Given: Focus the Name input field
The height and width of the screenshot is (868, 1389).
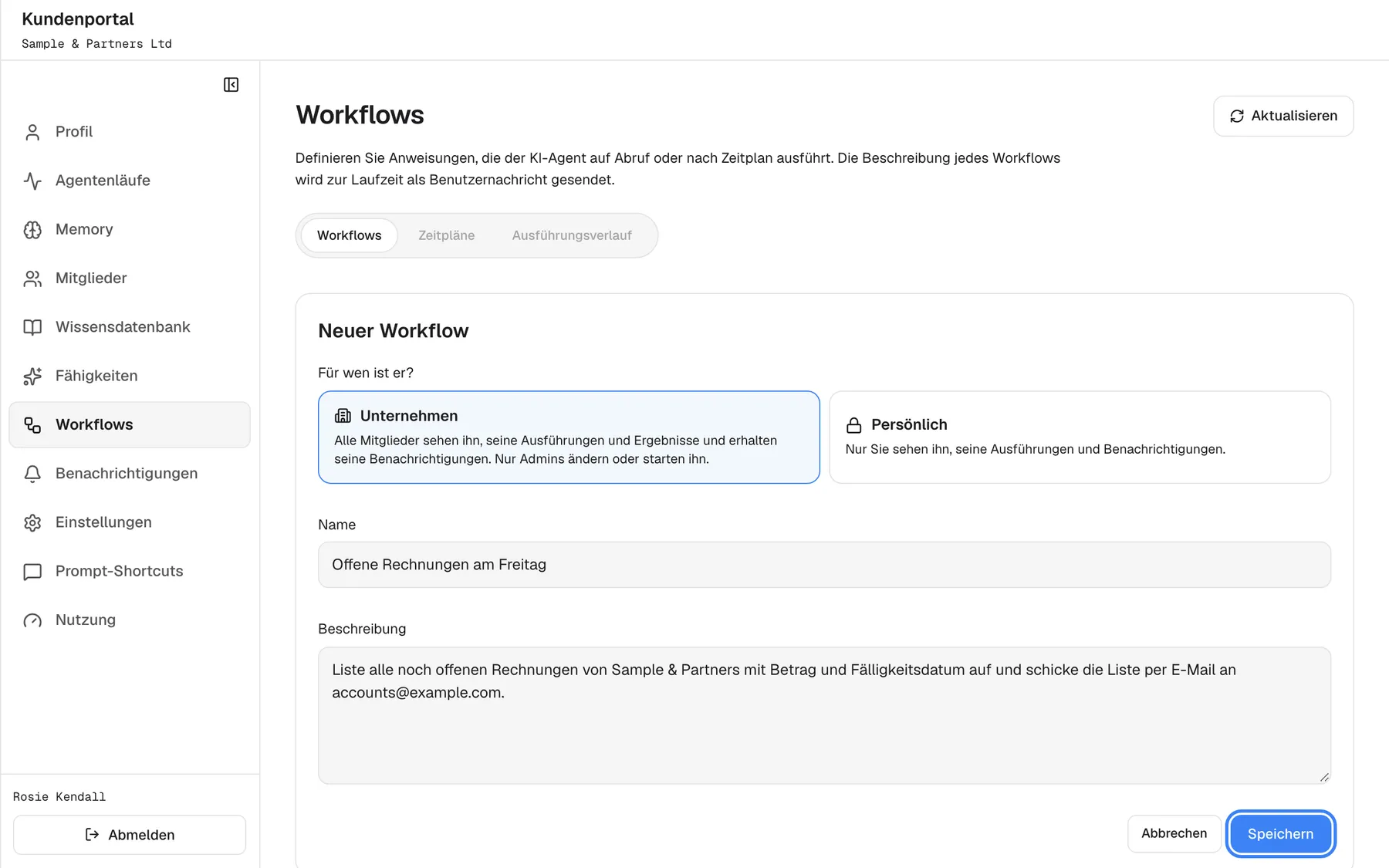Looking at the screenshot, I should 824,565.
